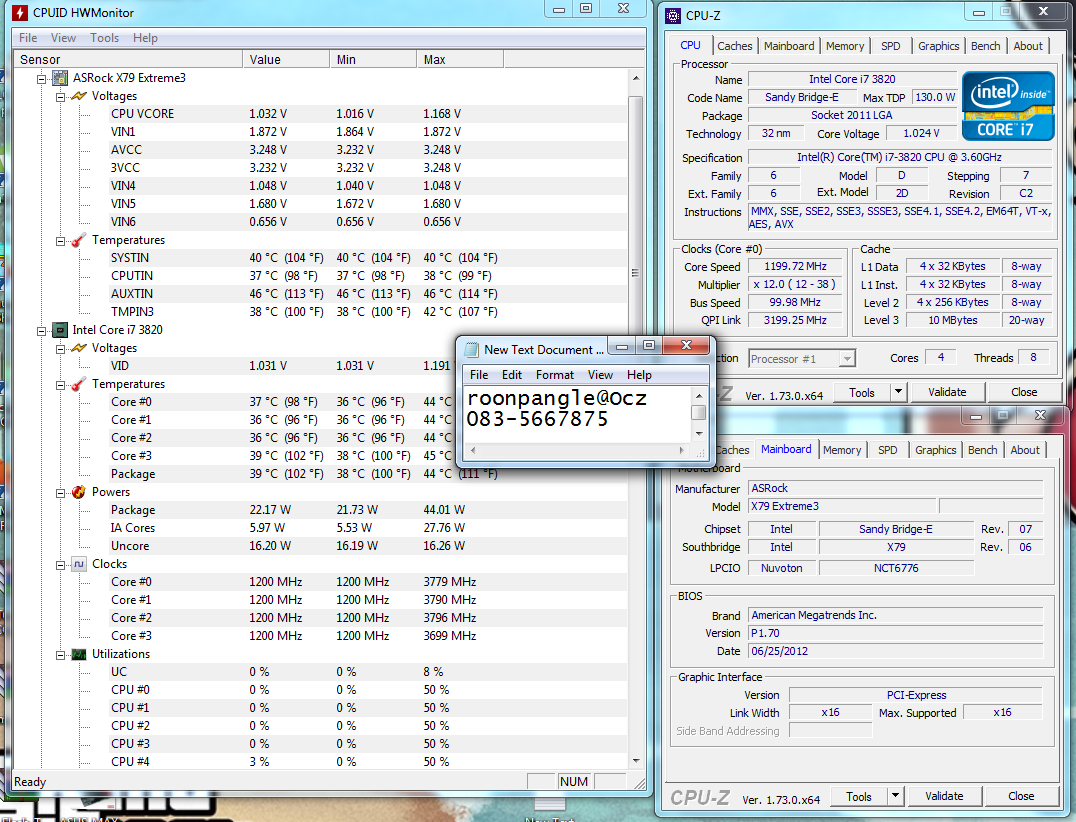Screen dimensions: 1076x822
Task: Click the Intel Core i7 3820 chip icon
Action: coord(60,330)
